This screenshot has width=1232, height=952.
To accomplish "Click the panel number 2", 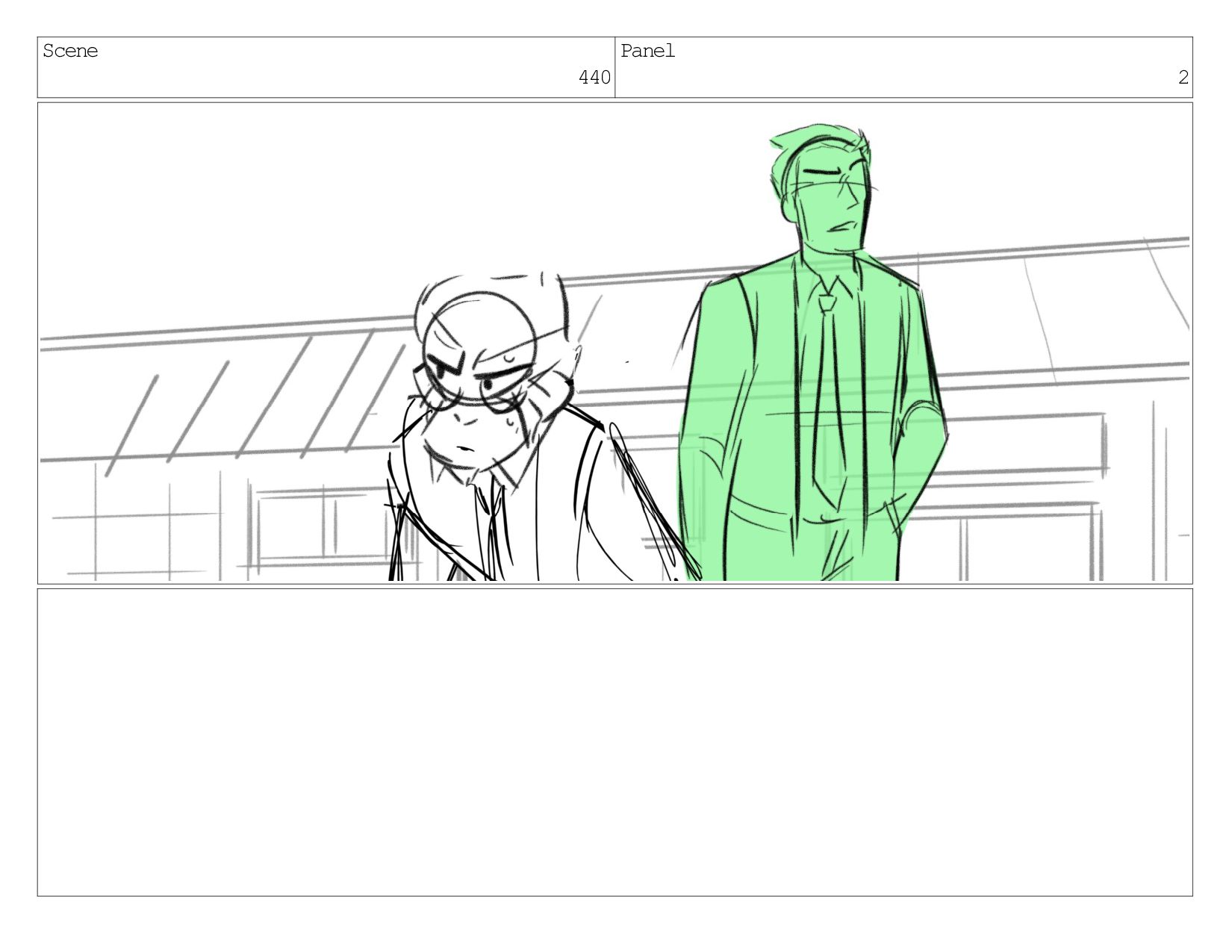I will point(1183,77).
